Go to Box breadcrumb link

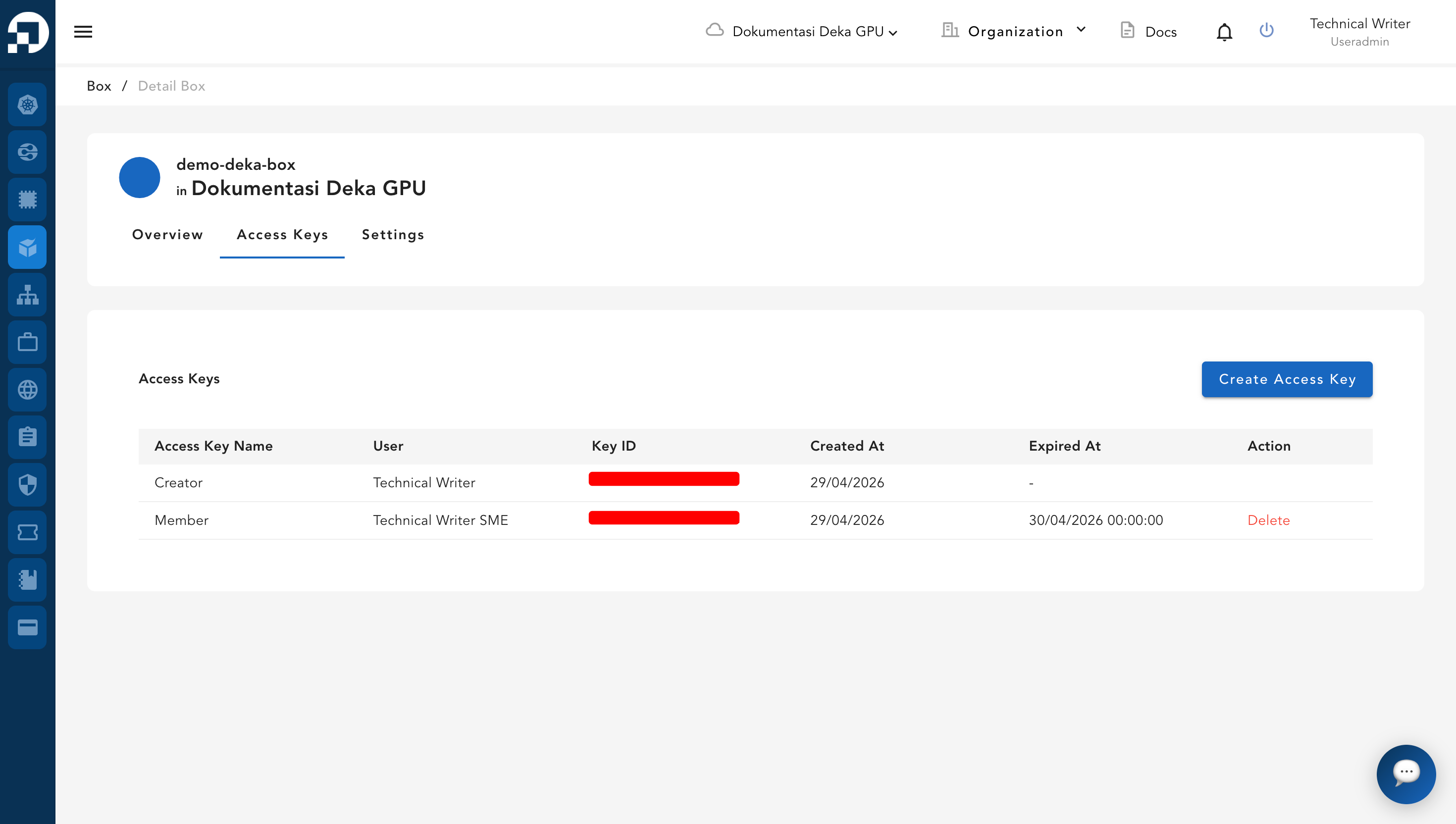(x=99, y=86)
